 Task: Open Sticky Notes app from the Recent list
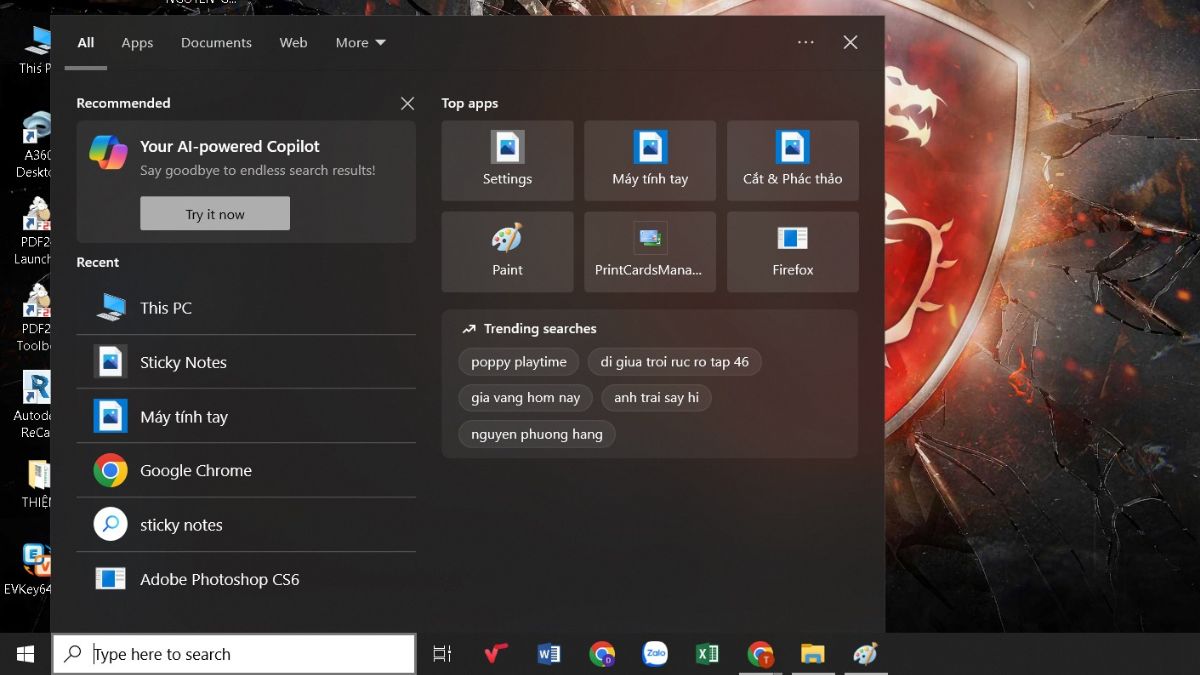click(246, 362)
